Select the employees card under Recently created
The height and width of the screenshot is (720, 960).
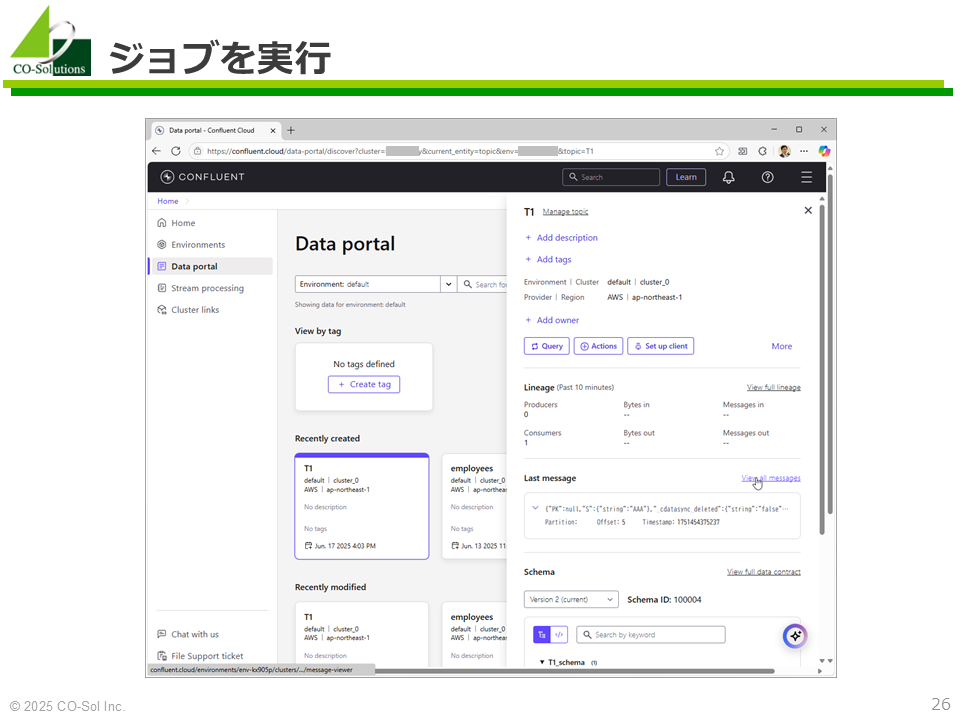(475, 506)
